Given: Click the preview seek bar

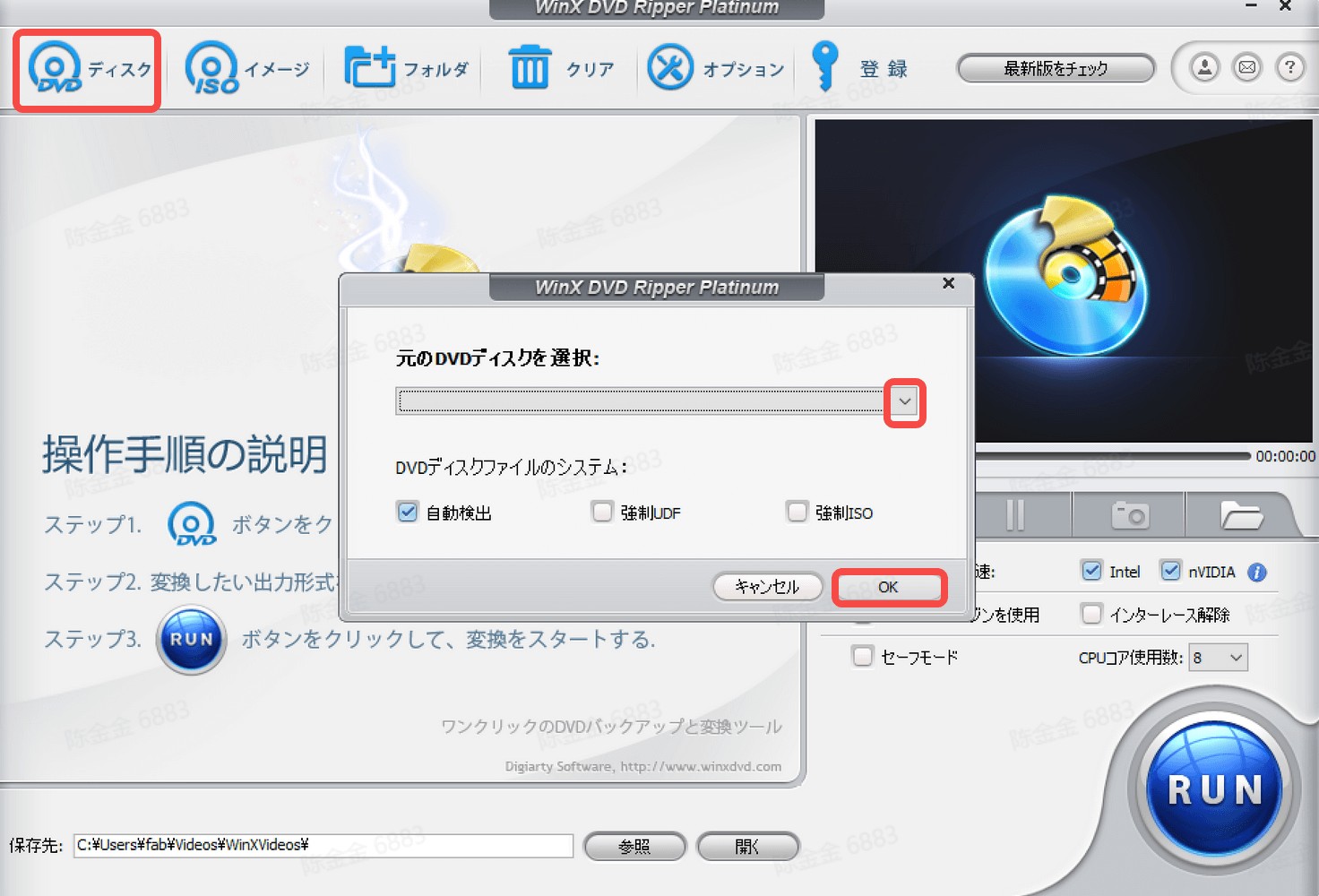Looking at the screenshot, I should [x=1112, y=456].
